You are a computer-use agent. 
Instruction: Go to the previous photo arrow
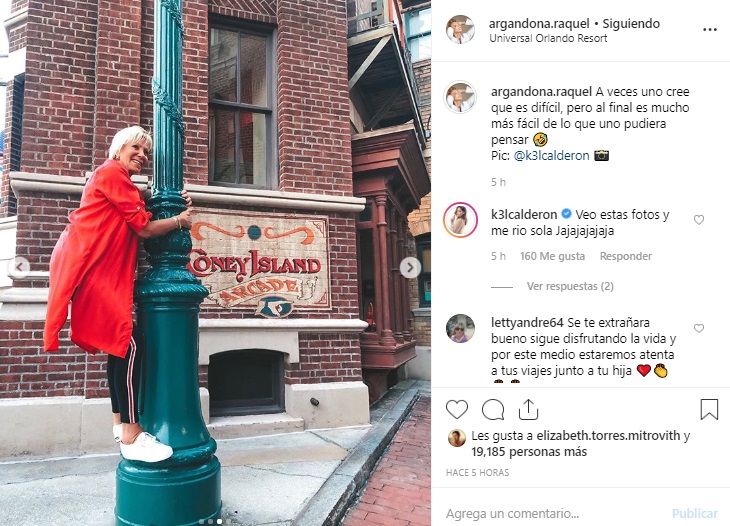(x=20, y=268)
